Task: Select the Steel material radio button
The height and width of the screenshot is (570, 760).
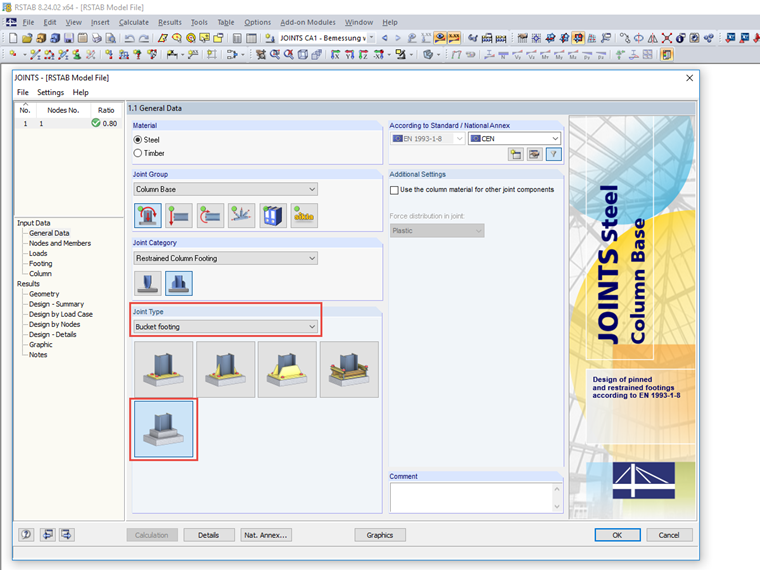Action: 138,140
